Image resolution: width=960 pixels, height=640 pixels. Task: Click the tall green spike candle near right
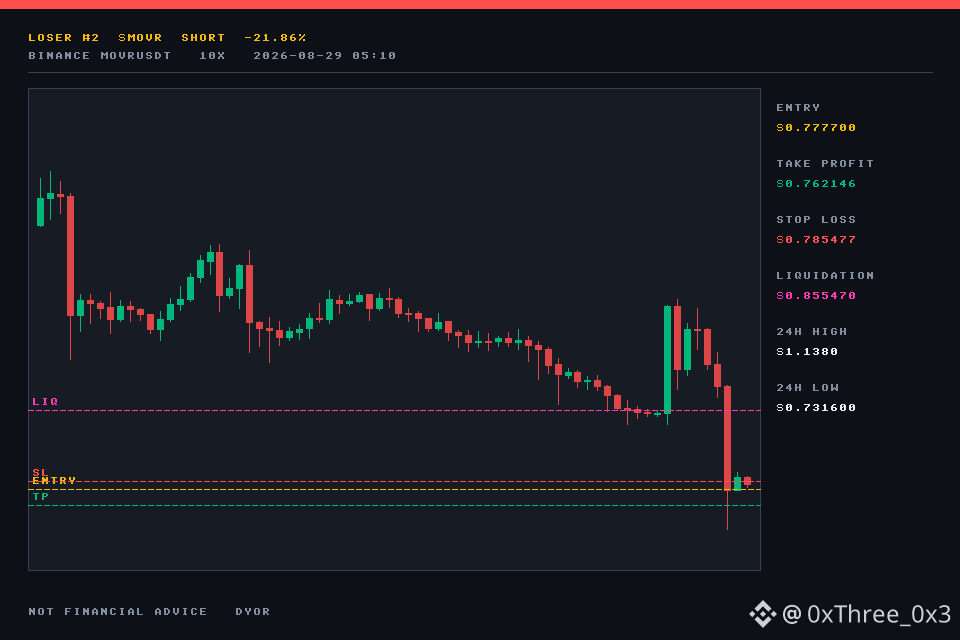[667, 360]
